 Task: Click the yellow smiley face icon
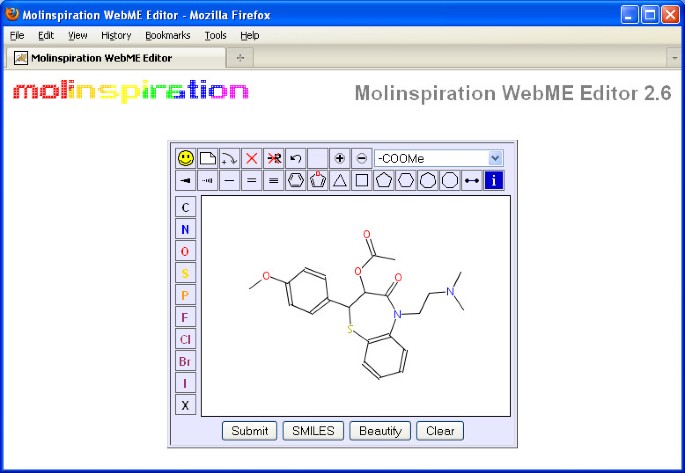186,158
